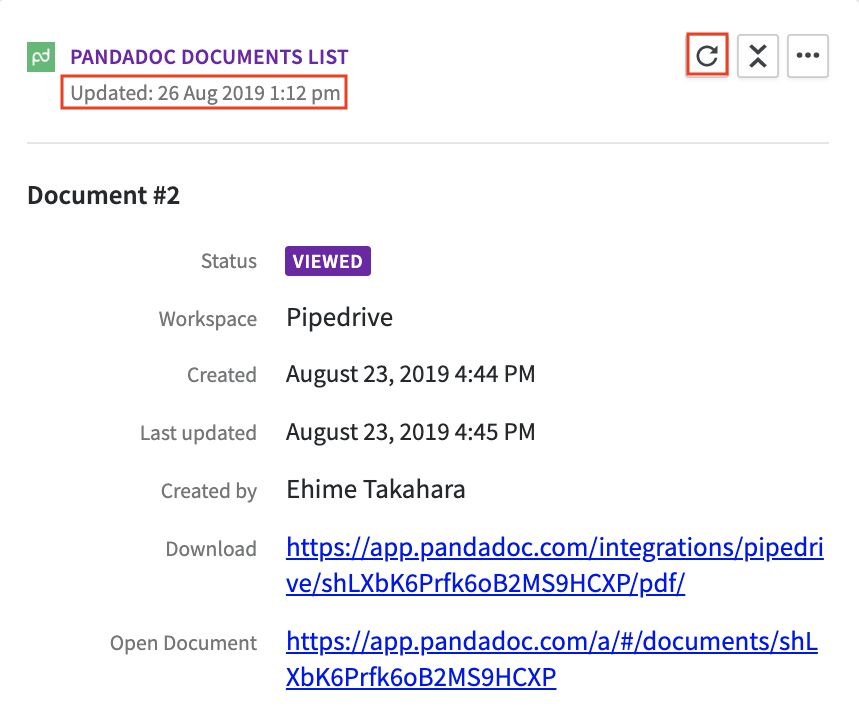Click the Updated 26 Aug 2019 timestamp
Image resolution: width=859 pixels, height=720 pixels.
point(204,94)
